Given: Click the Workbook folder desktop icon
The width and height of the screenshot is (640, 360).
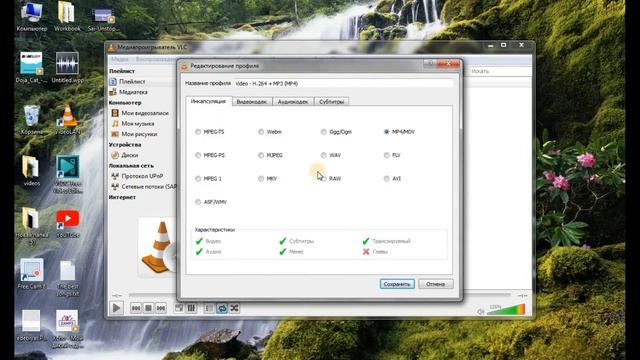Looking at the screenshot, I should (67, 17).
